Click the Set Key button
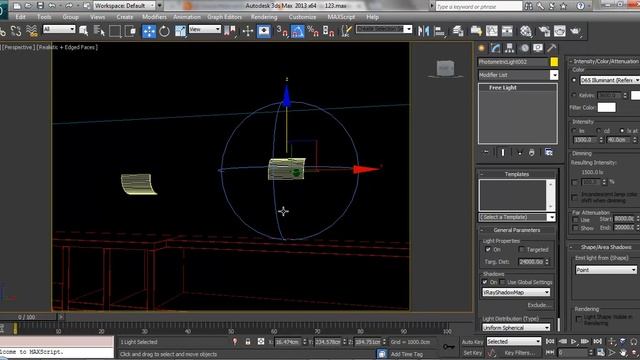640x360 pixels. [472, 353]
